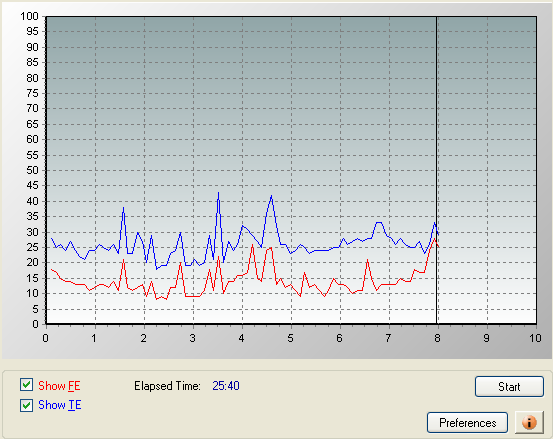Click the Elapsed Time value 25:40
553x439 pixels.
pyautogui.click(x=226, y=386)
